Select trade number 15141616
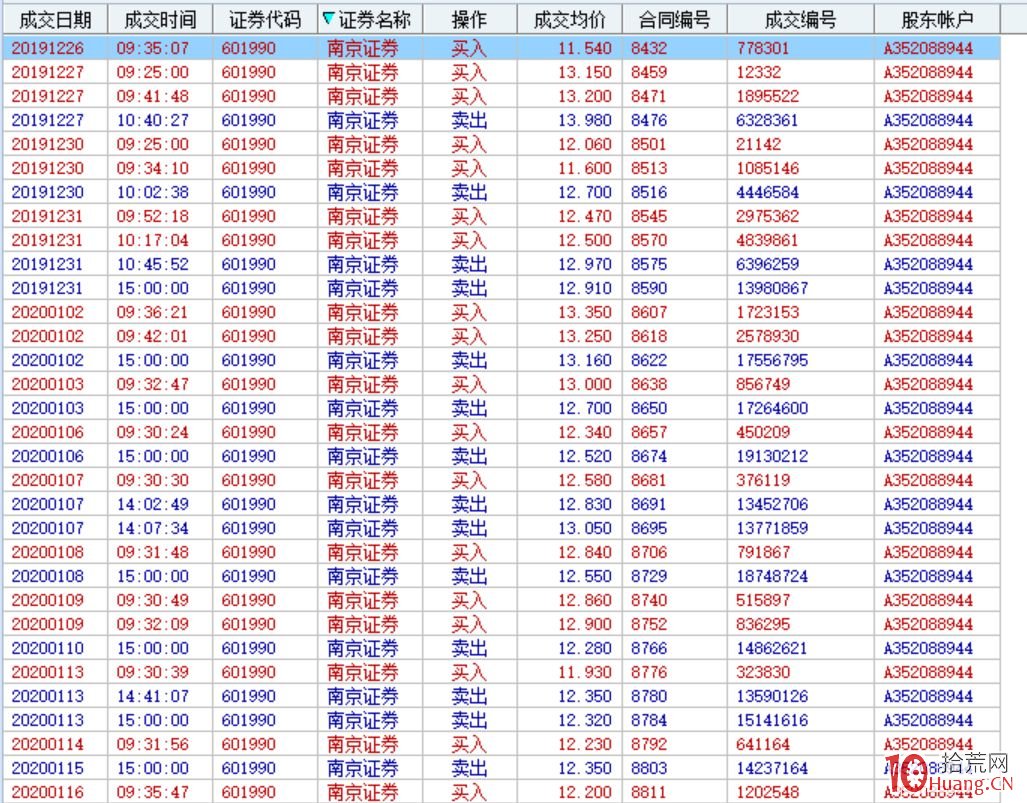1027x803 pixels. coord(772,721)
